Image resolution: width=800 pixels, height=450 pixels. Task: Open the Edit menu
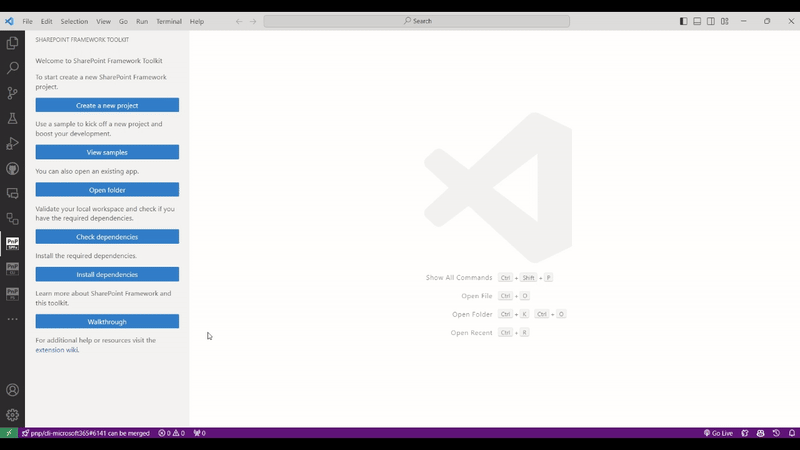click(x=46, y=21)
